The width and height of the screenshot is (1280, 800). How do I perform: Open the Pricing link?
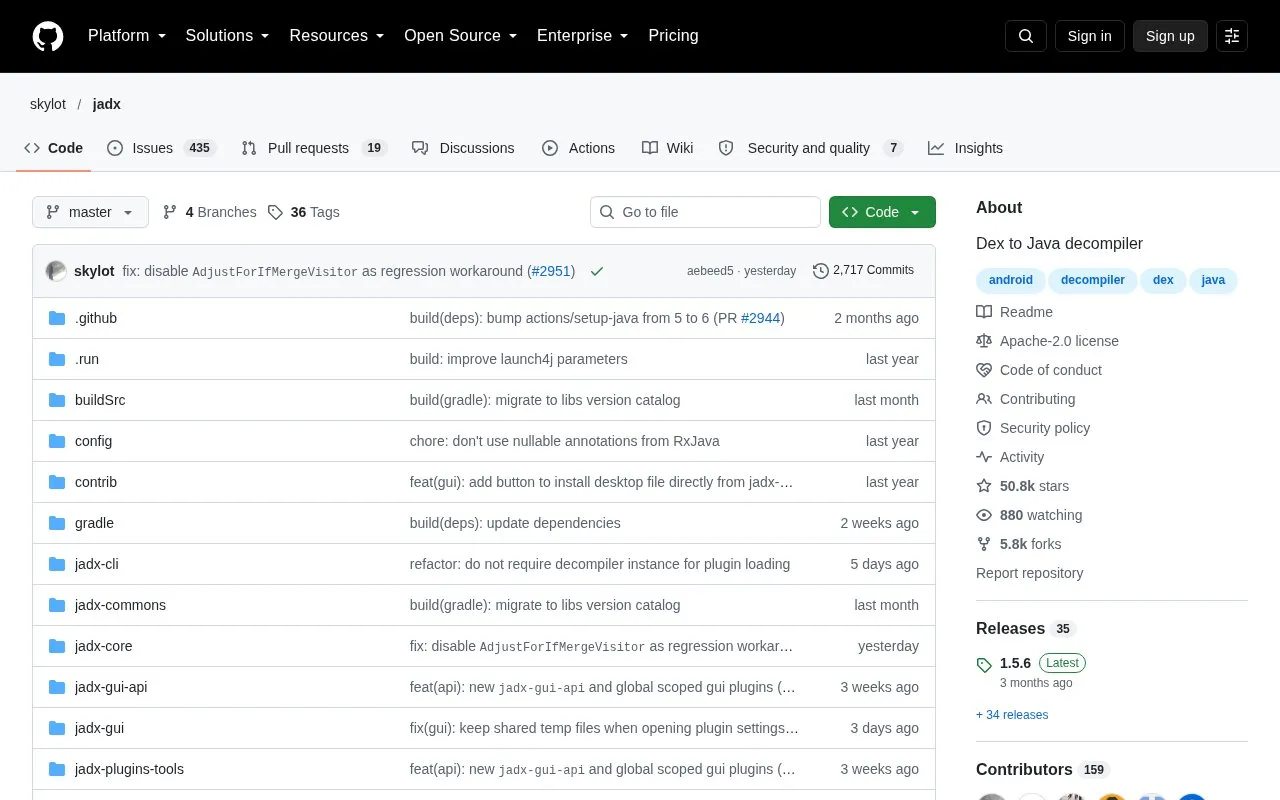tap(673, 36)
